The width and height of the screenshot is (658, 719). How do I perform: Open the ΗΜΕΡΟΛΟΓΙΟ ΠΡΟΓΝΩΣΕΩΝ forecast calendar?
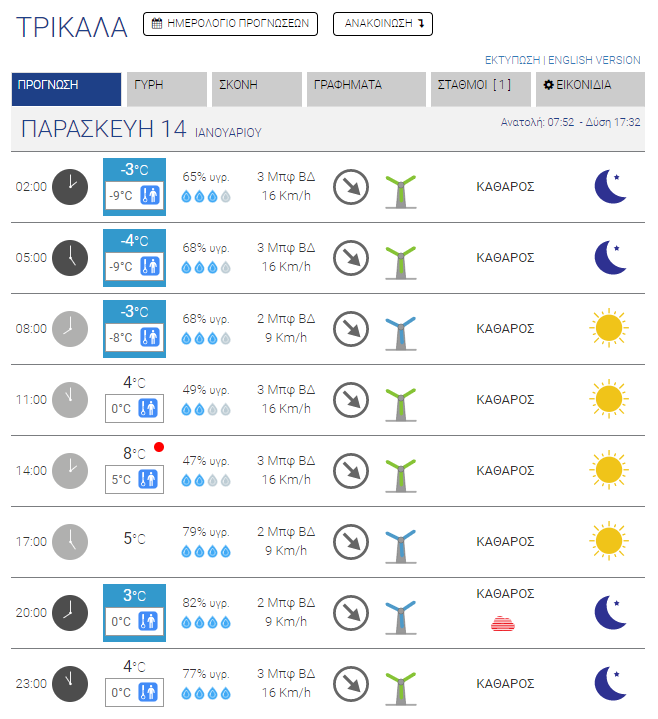[230, 24]
